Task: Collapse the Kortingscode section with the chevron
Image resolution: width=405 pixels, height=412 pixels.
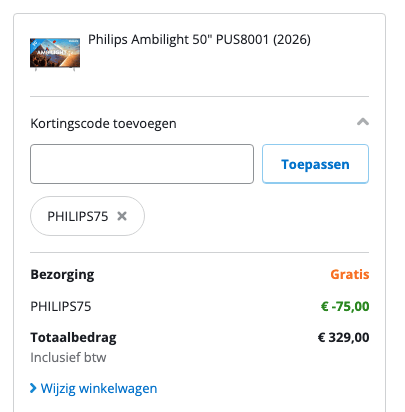Action: point(363,122)
